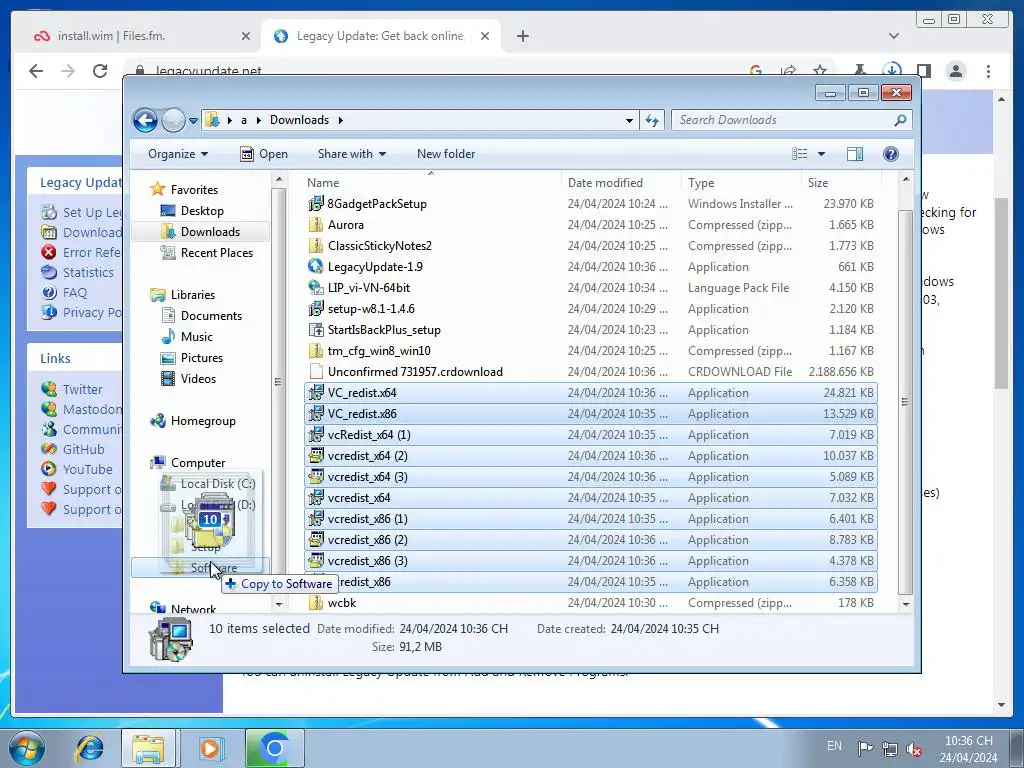Select Recent Places in navigation pane
The height and width of the screenshot is (768, 1024).
(x=216, y=253)
